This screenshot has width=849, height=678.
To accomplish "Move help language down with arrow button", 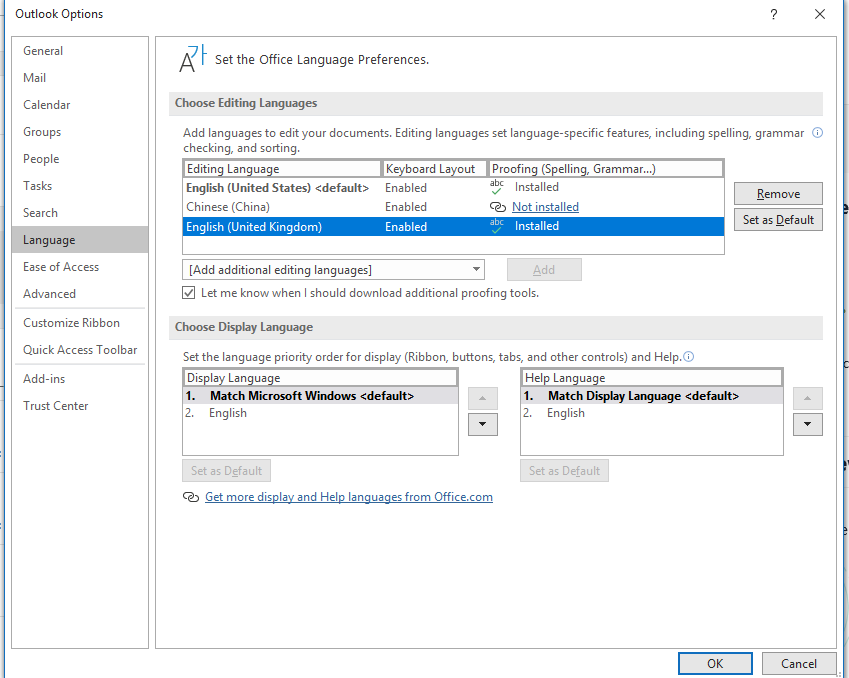I will 807,425.
